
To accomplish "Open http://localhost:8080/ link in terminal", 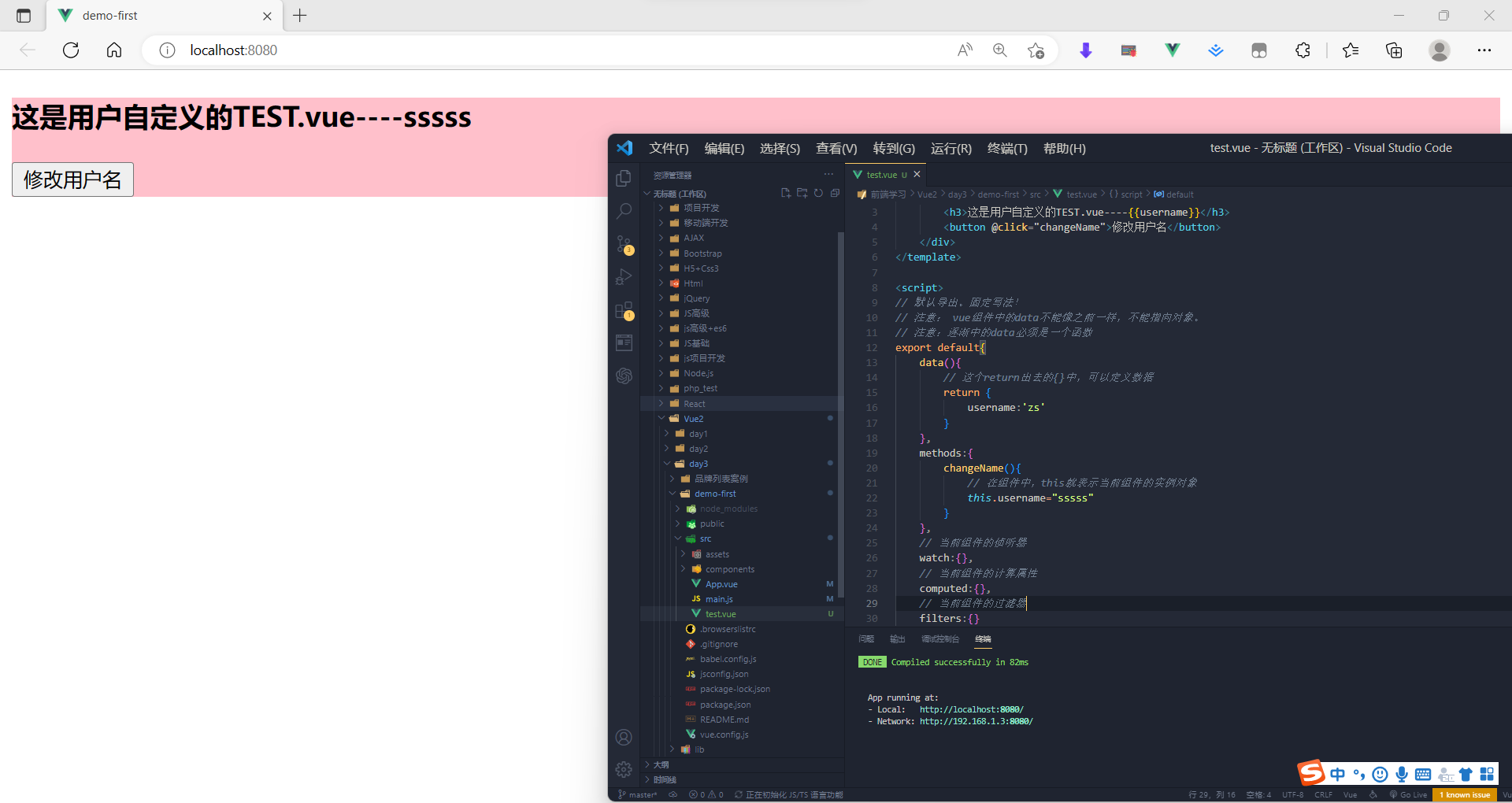I will 970,709.
